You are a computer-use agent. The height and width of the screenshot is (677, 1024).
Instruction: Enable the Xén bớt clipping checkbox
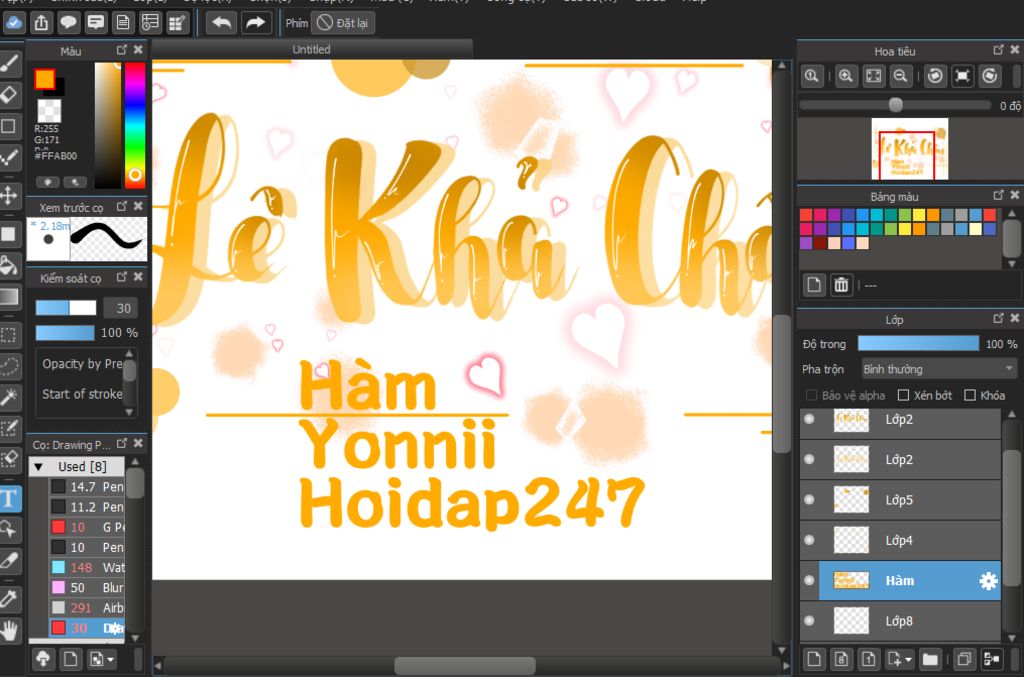[x=904, y=396]
